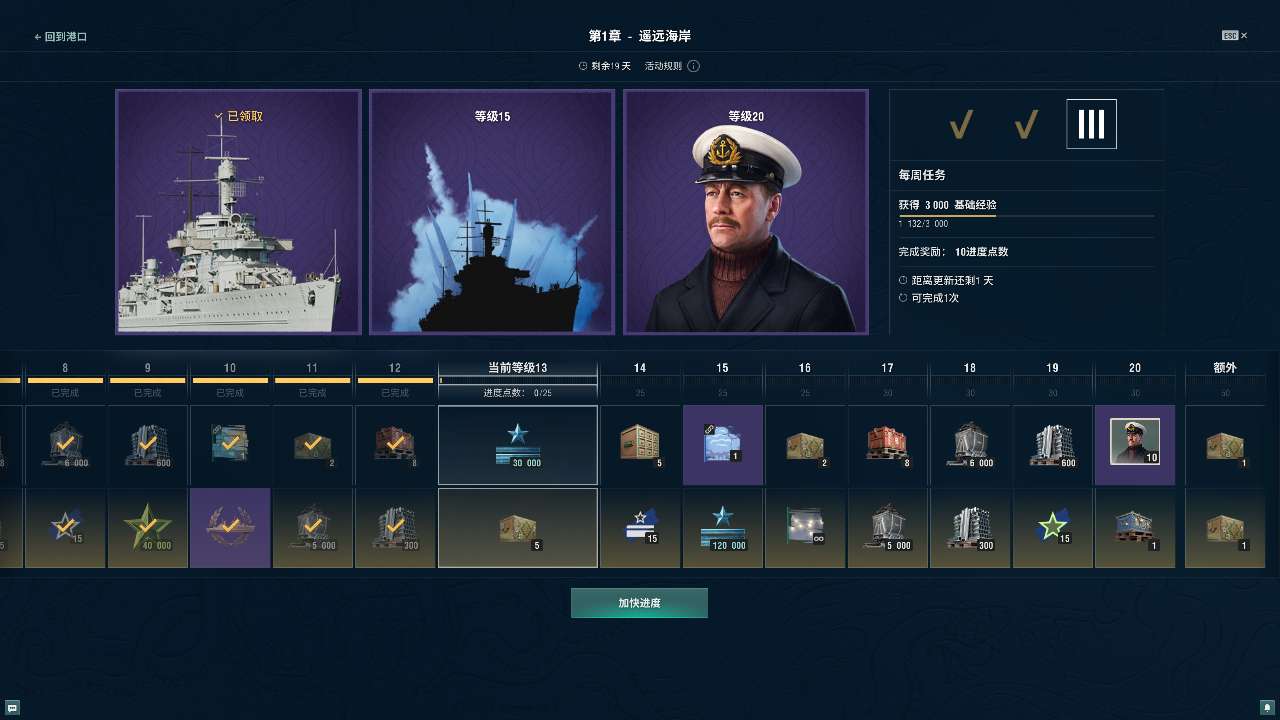The image size is (1280, 720).
Task: Select the current level 30 000 reward tile
Action: (518, 445)
